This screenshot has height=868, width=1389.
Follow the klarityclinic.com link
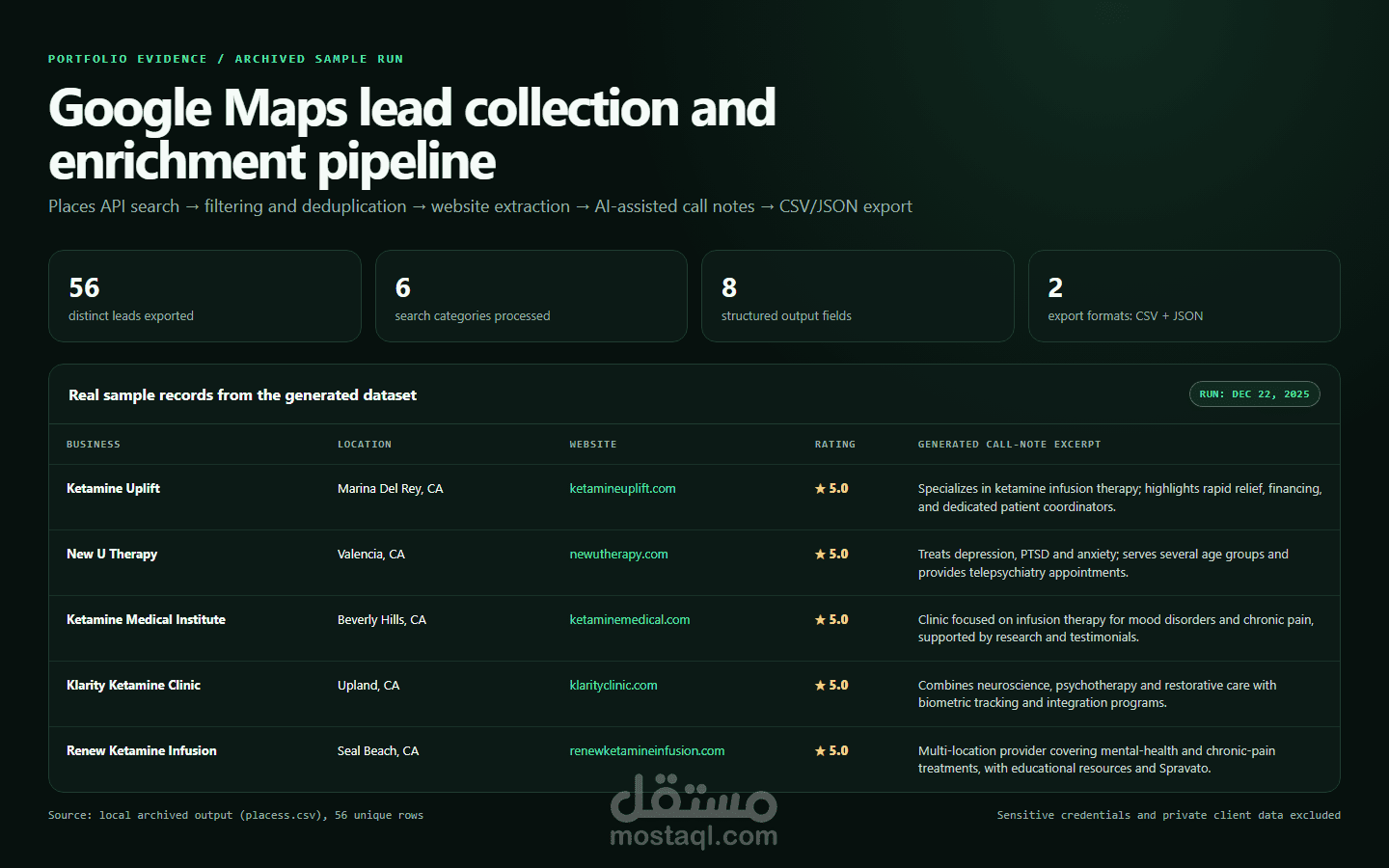point(613,686)
